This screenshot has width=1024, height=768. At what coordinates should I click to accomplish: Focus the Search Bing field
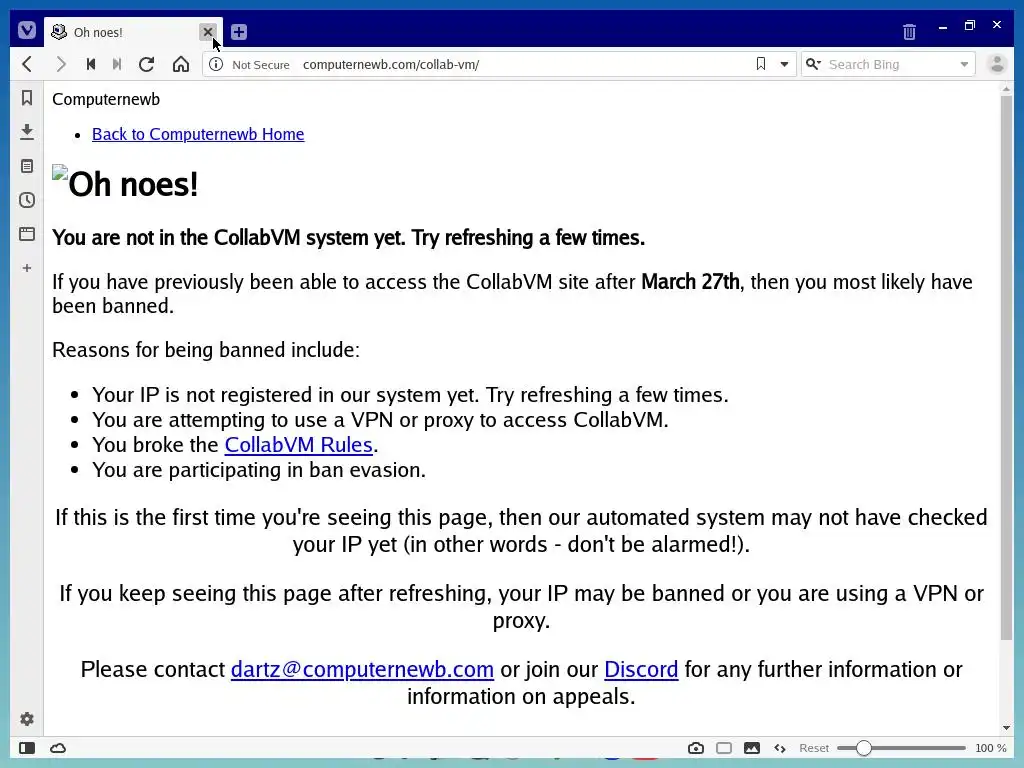(889, 65)
